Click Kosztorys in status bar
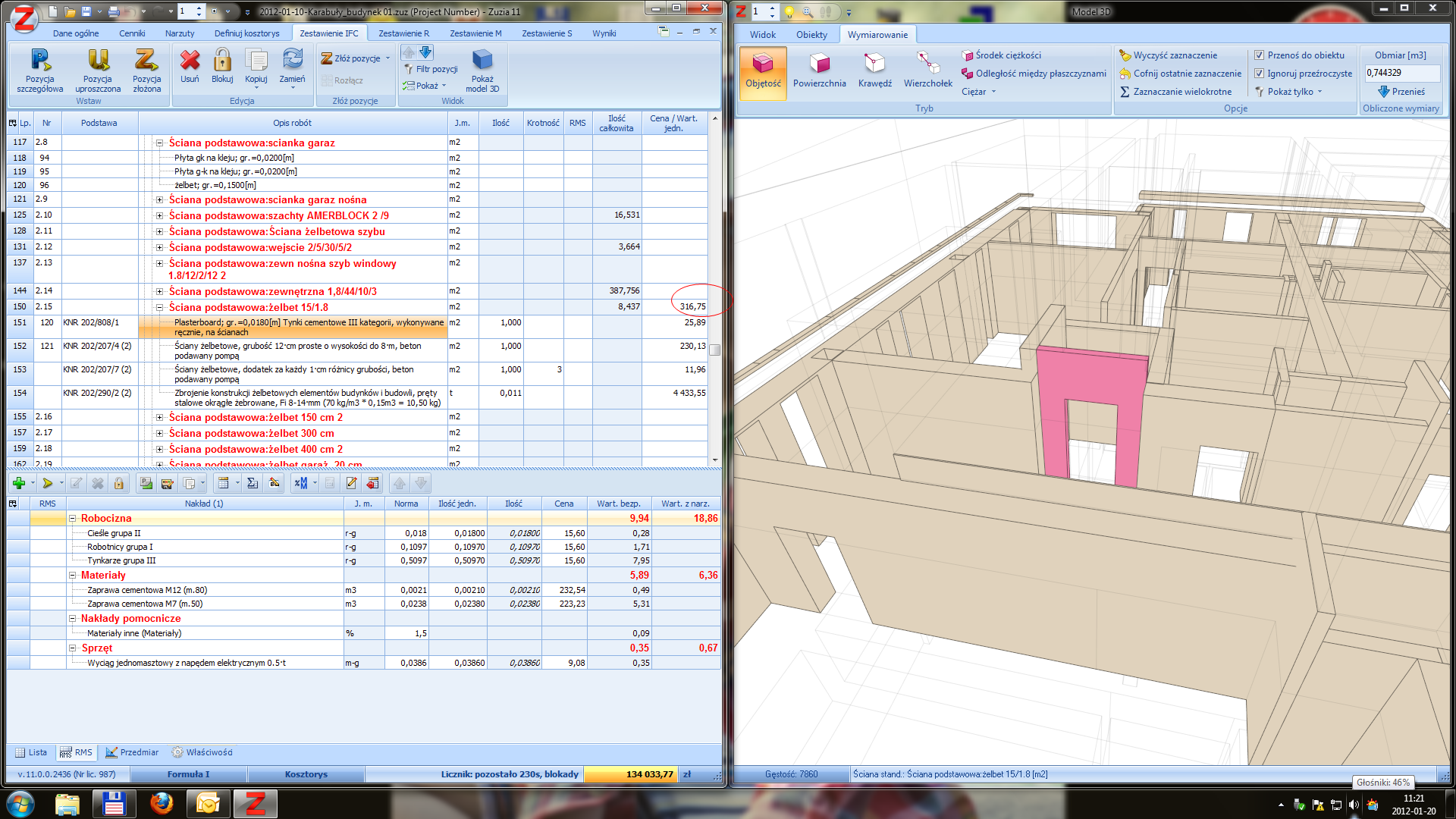 306,775
